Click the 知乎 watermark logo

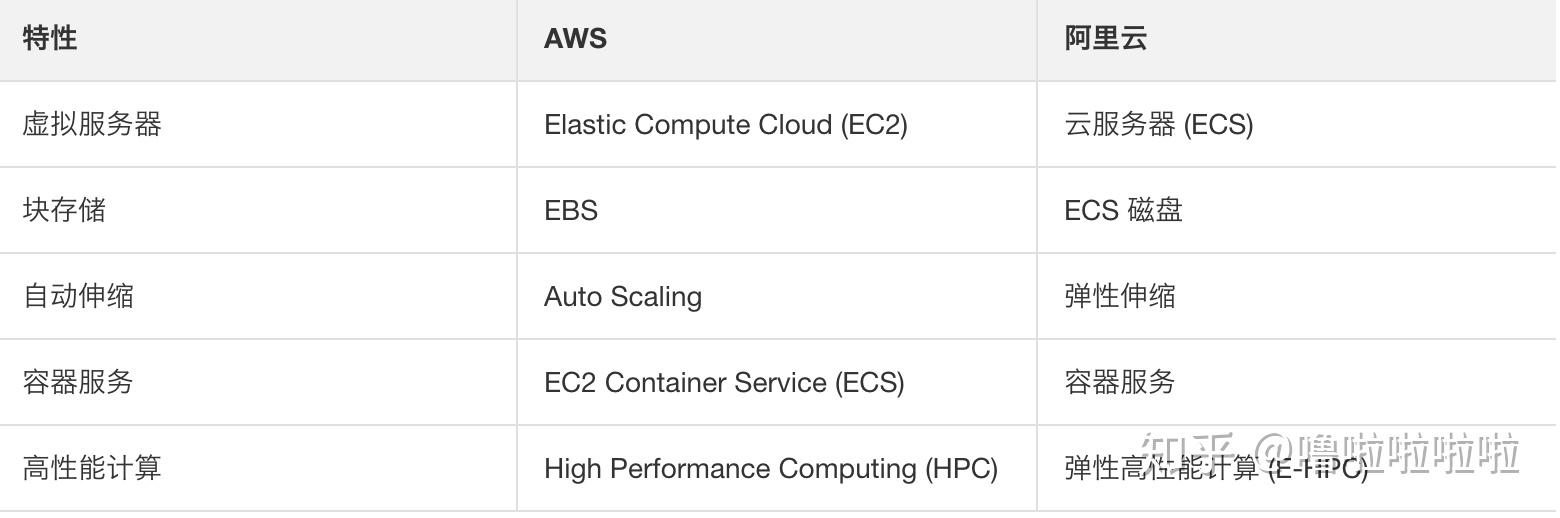tap(1192, 455)
